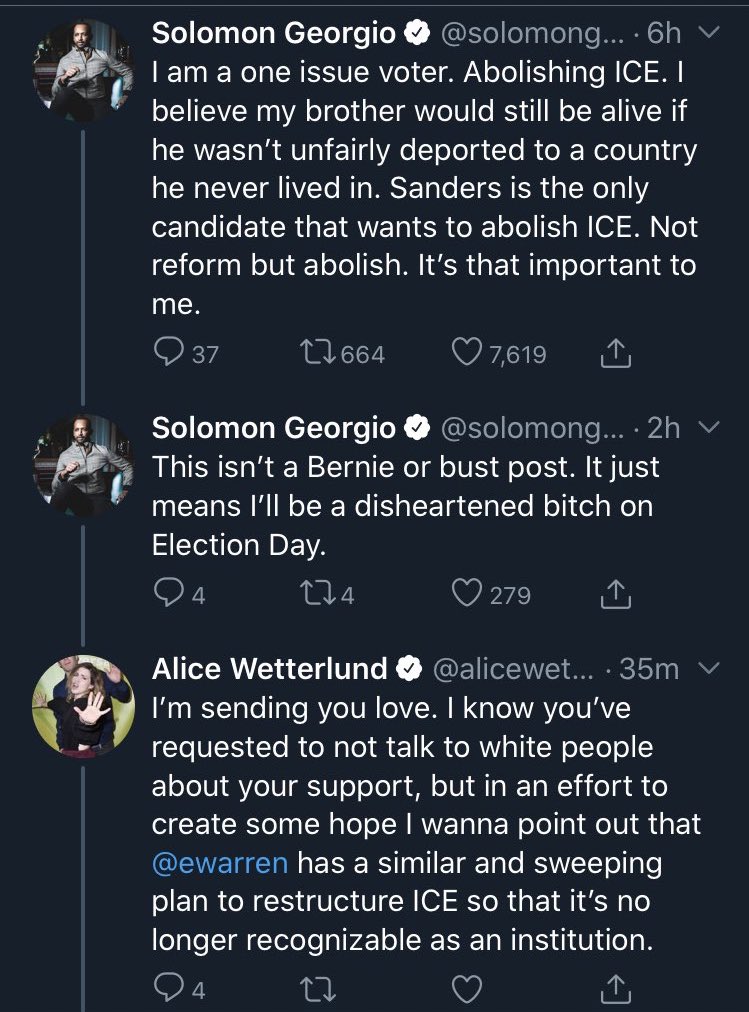Open options chevron on Bernie or bust tweet
The height and width of the screenshot is (1012, 749).
707,428
